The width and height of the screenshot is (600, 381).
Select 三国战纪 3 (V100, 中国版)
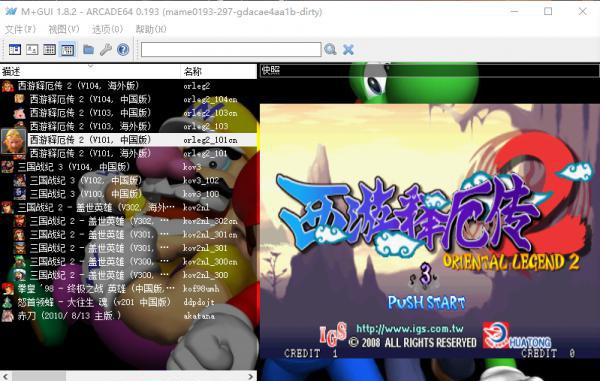pos(86,194)
